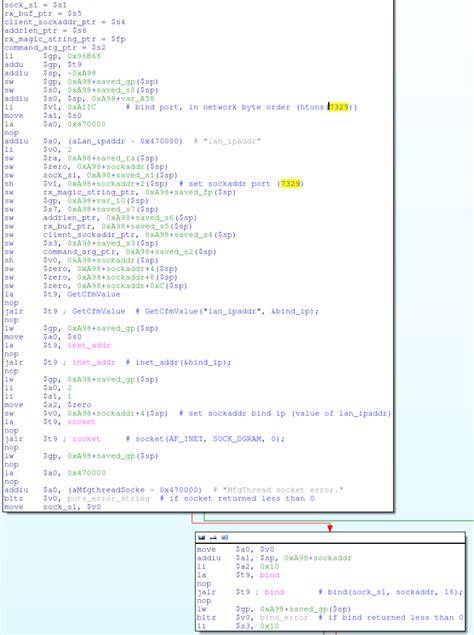This screenshot has height=635, width=474.
Task: Click the line 'rx_magic_string_ptr = $fp'
Action: [64, 39]
